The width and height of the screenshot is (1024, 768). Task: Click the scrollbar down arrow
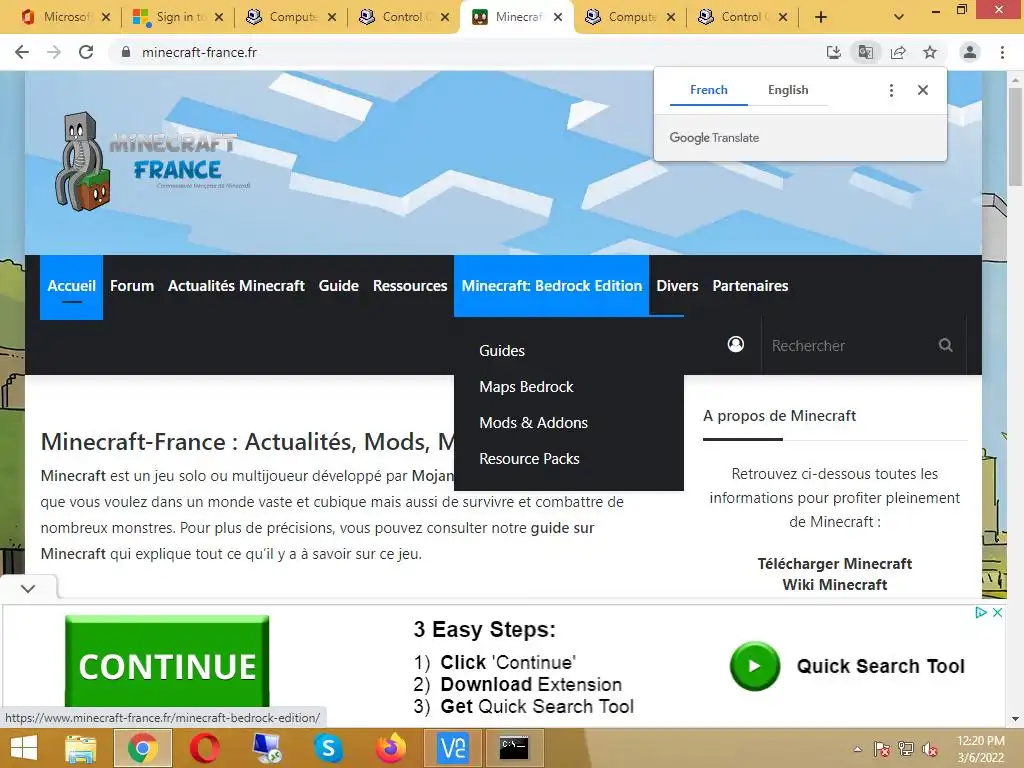[1016, 719]
